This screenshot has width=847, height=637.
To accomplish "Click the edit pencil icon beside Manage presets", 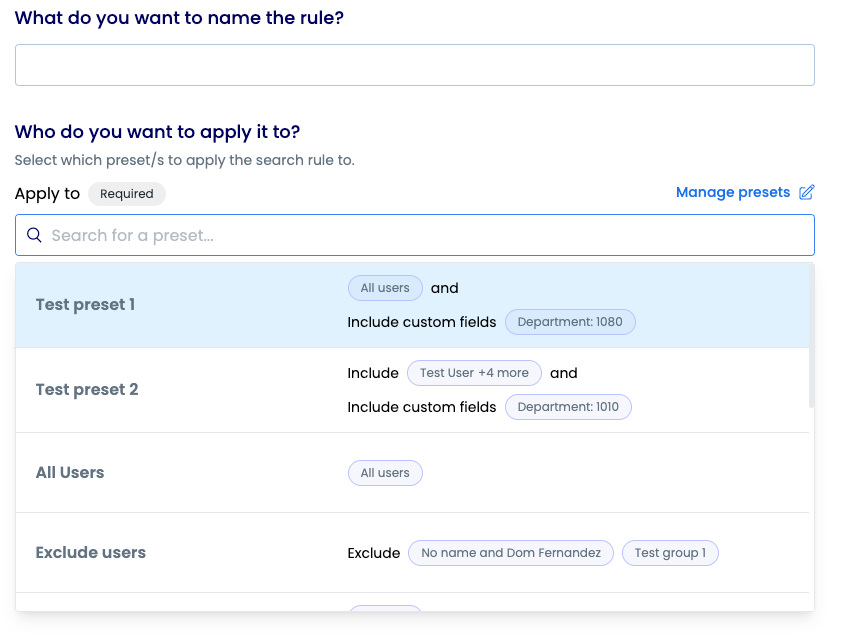I will click(806, 192).
